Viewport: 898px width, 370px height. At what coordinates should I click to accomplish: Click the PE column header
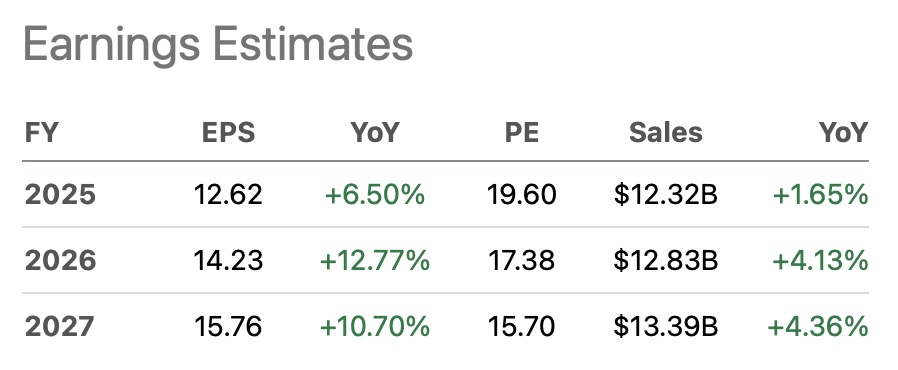522,133
